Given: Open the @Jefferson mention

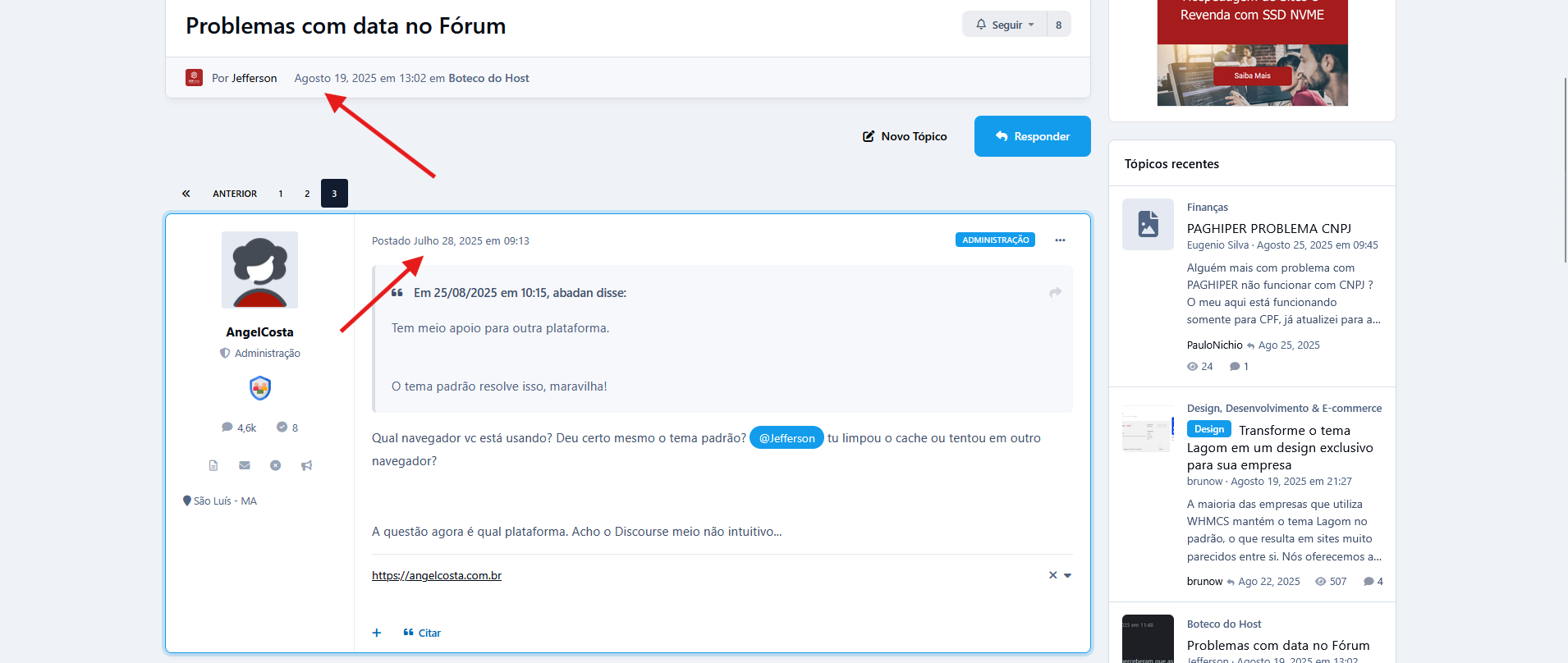Looking at the screenshot, I should tap(786, 438).
